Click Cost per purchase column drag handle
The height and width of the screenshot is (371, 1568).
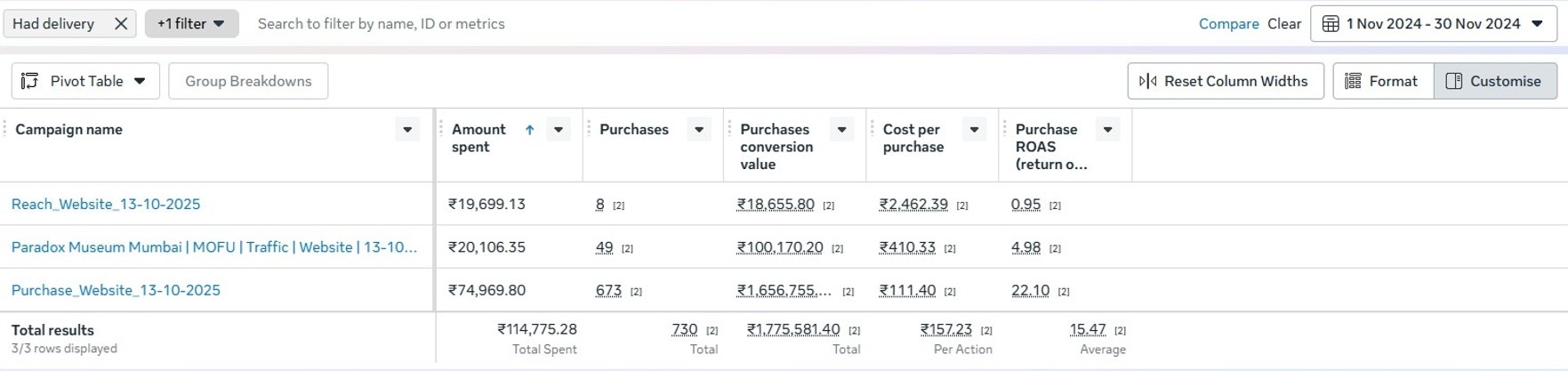tap(872, 130)
